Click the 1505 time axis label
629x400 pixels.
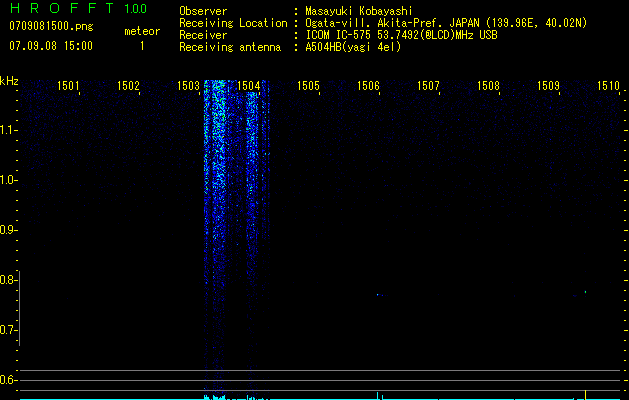pyautogui.click(x=308, y=85)
